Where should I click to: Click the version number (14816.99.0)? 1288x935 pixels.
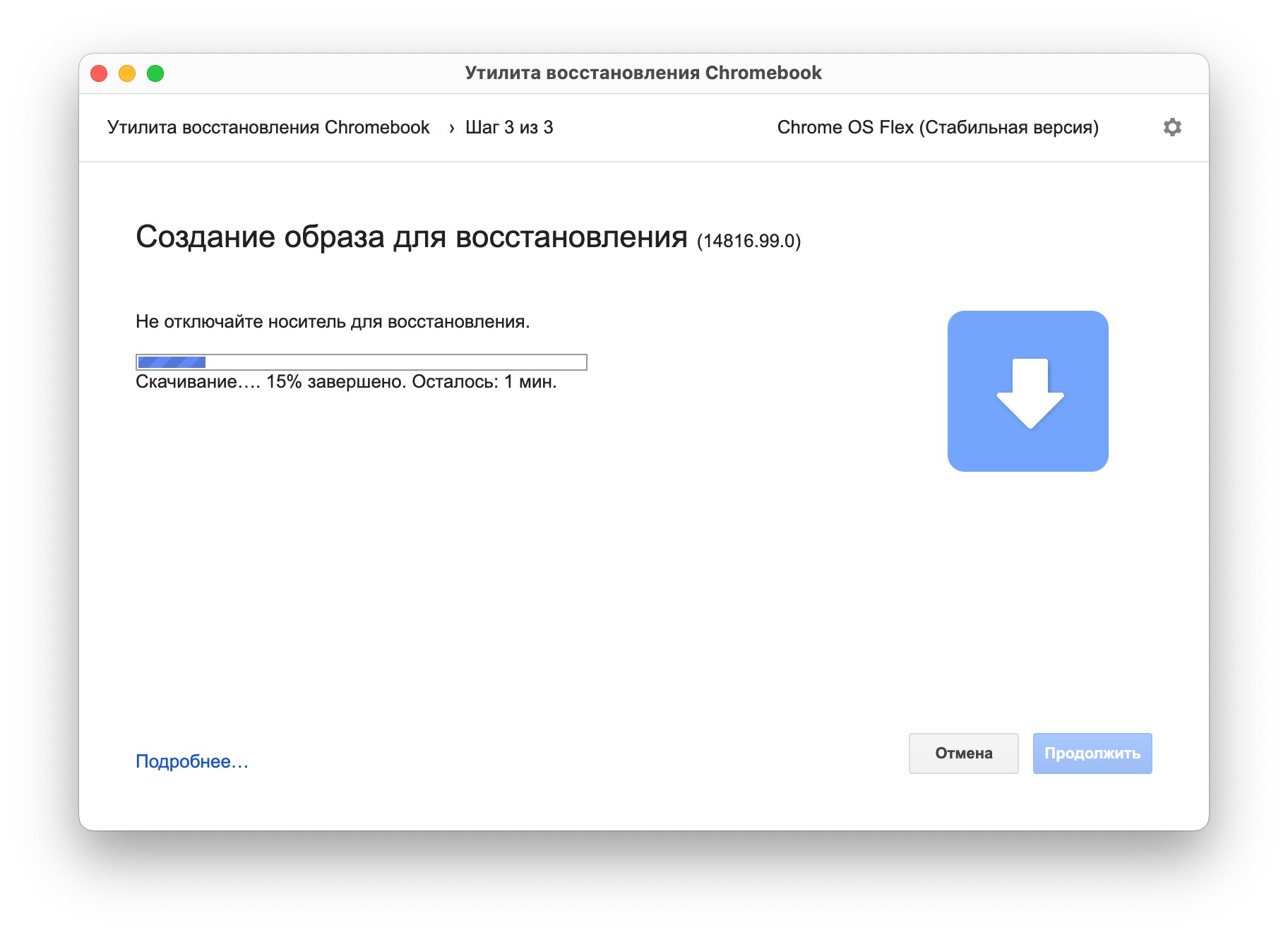749,241
